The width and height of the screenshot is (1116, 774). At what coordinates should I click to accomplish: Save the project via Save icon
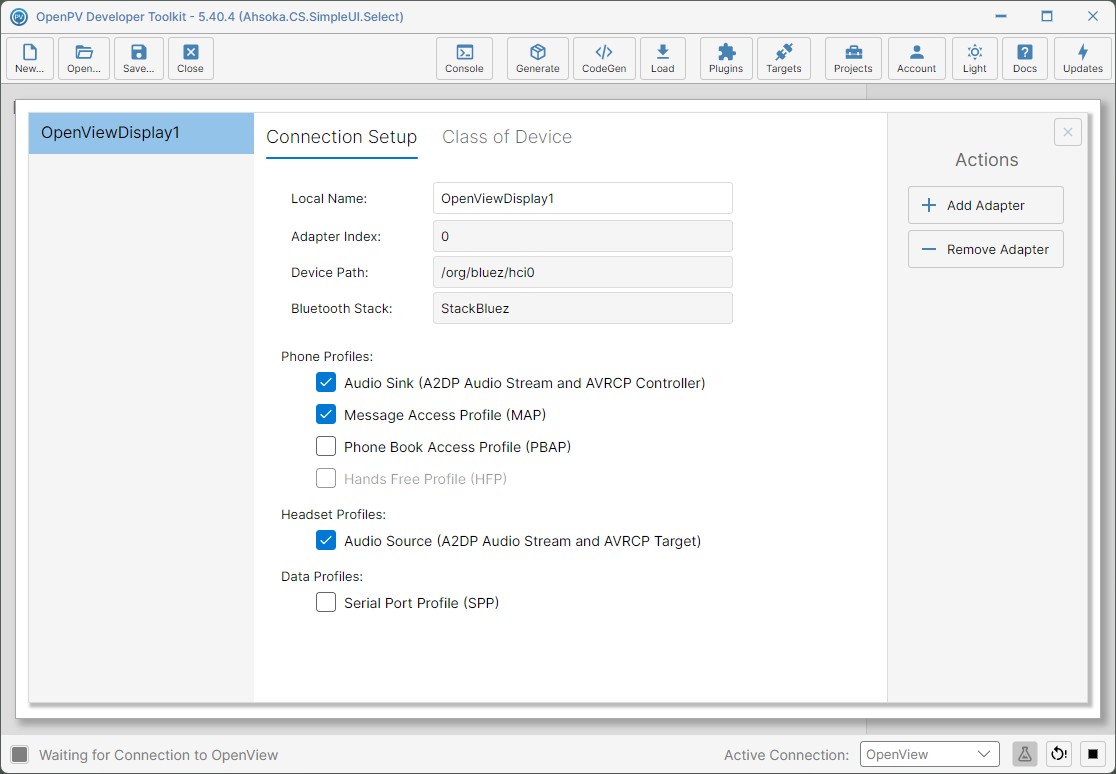tap(139, 58)
